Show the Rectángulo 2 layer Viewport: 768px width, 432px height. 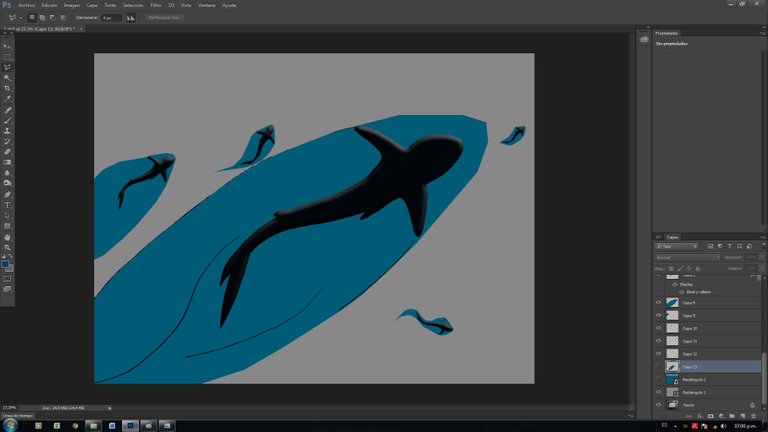tap(658, 380)
